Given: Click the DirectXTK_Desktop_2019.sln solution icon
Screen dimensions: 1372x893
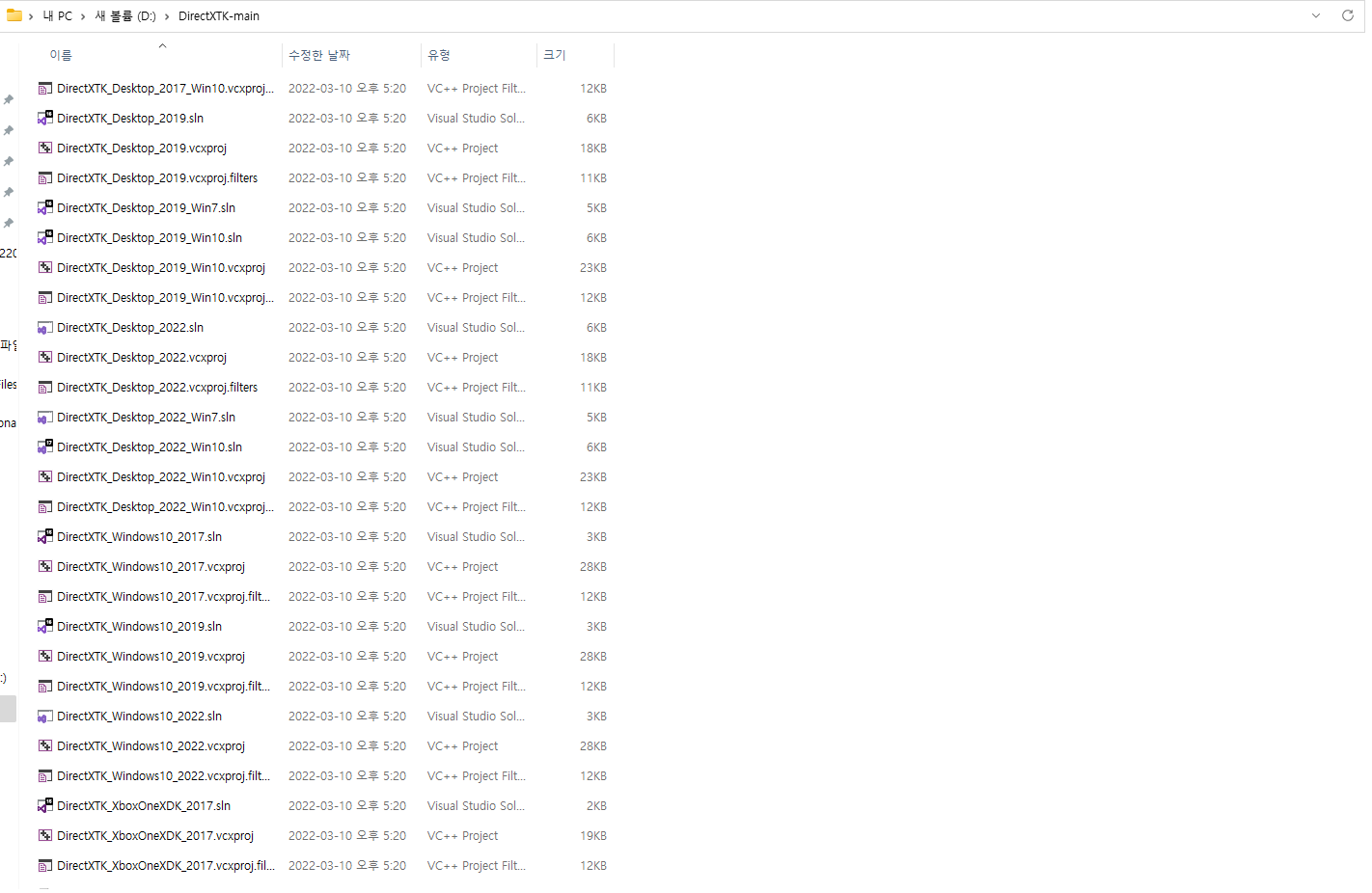Looking at the screenshot, I should click(45, 119).
